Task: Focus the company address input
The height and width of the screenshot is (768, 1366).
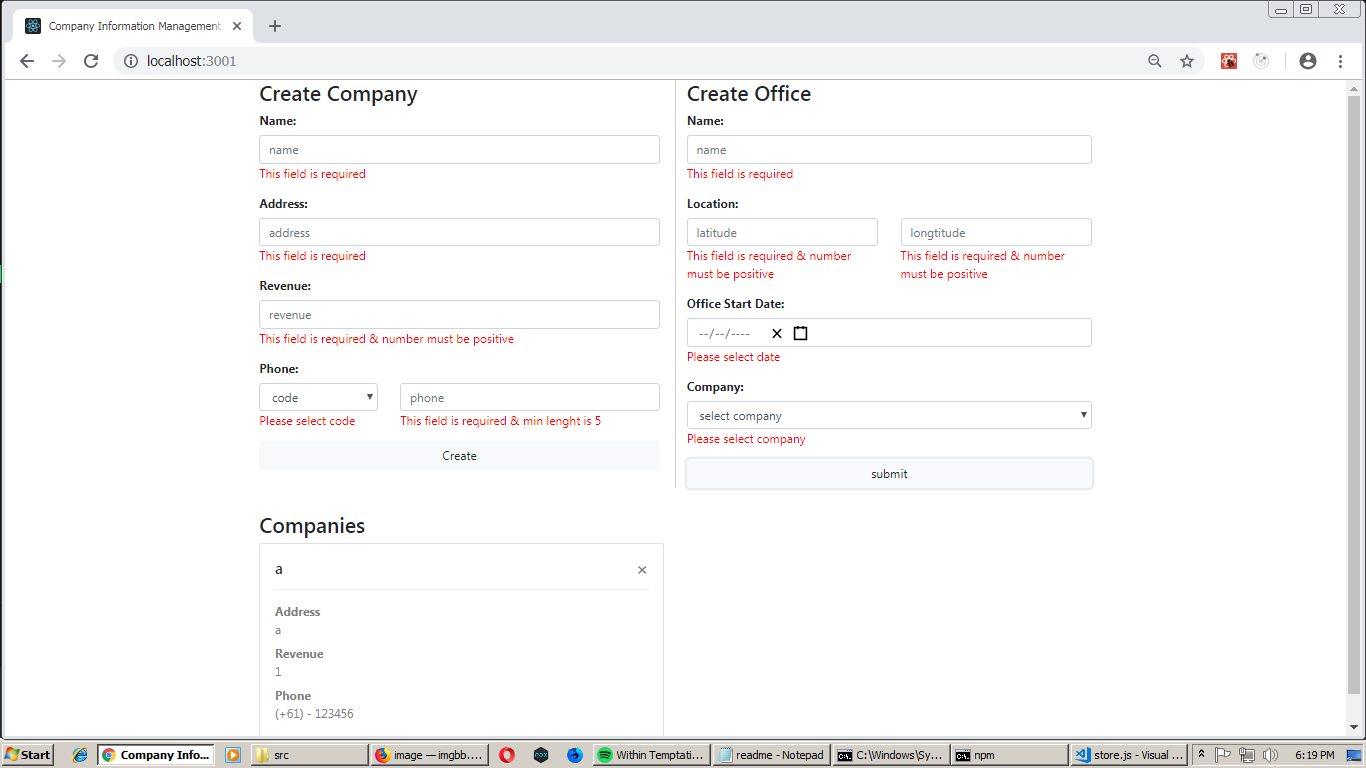Action: [459, 232]
